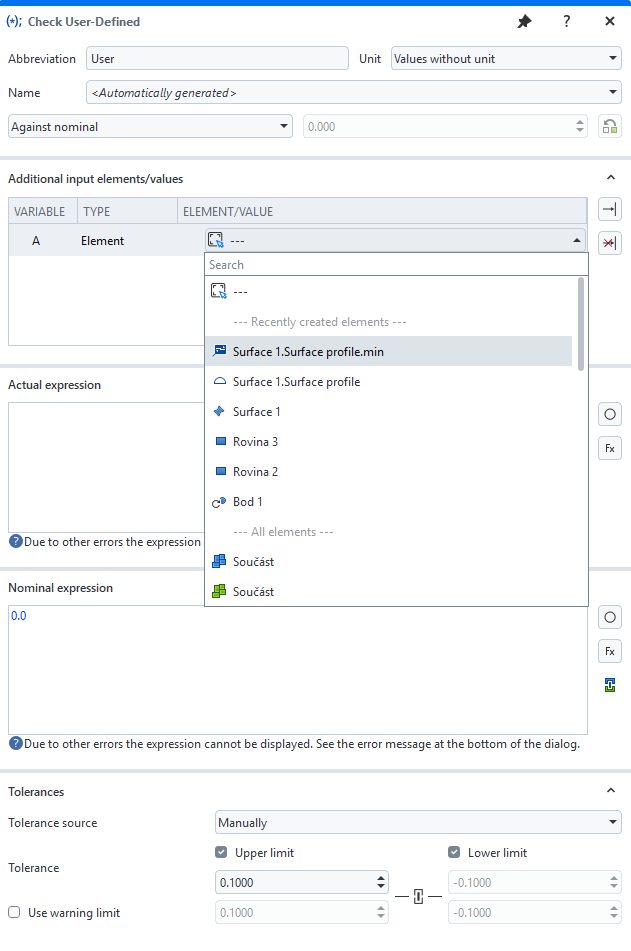Click the lock icon next to nominal value
Viewport: 631px width, 951px height.
609,127
